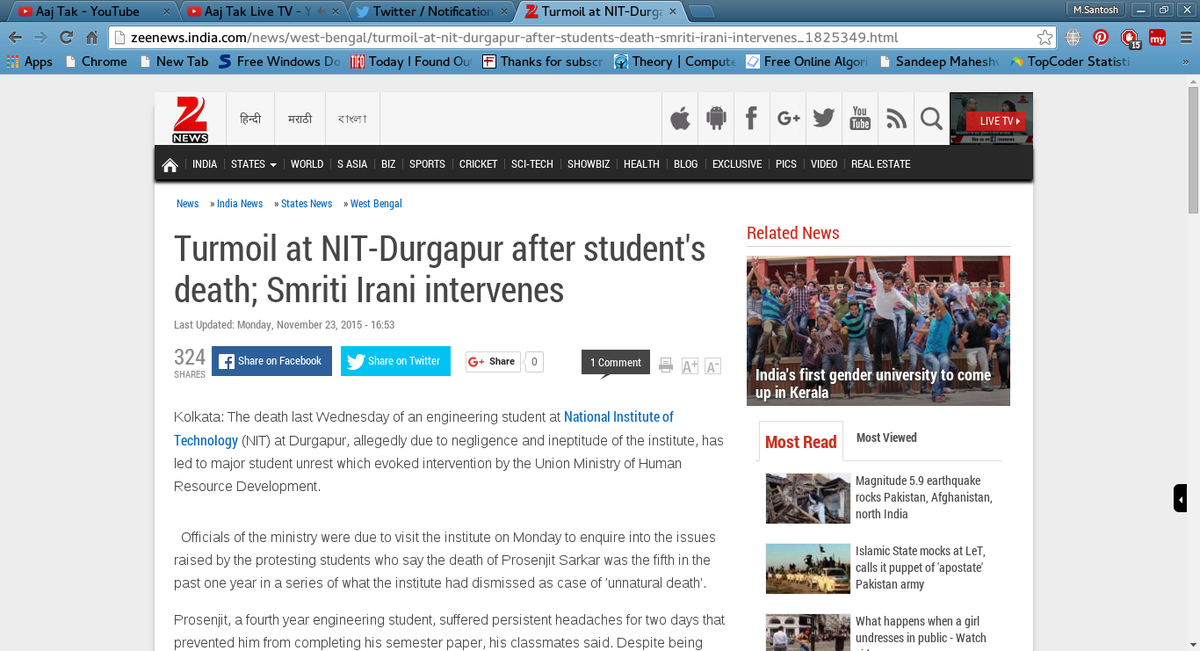Click the red 'my' extension icon

coord(1158,37)
